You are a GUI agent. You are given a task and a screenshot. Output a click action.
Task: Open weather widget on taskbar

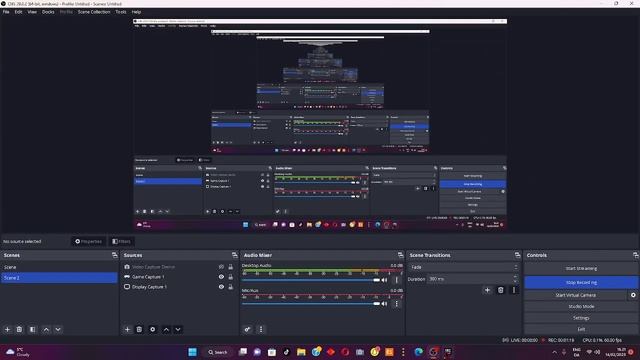[x=18, y=352]
